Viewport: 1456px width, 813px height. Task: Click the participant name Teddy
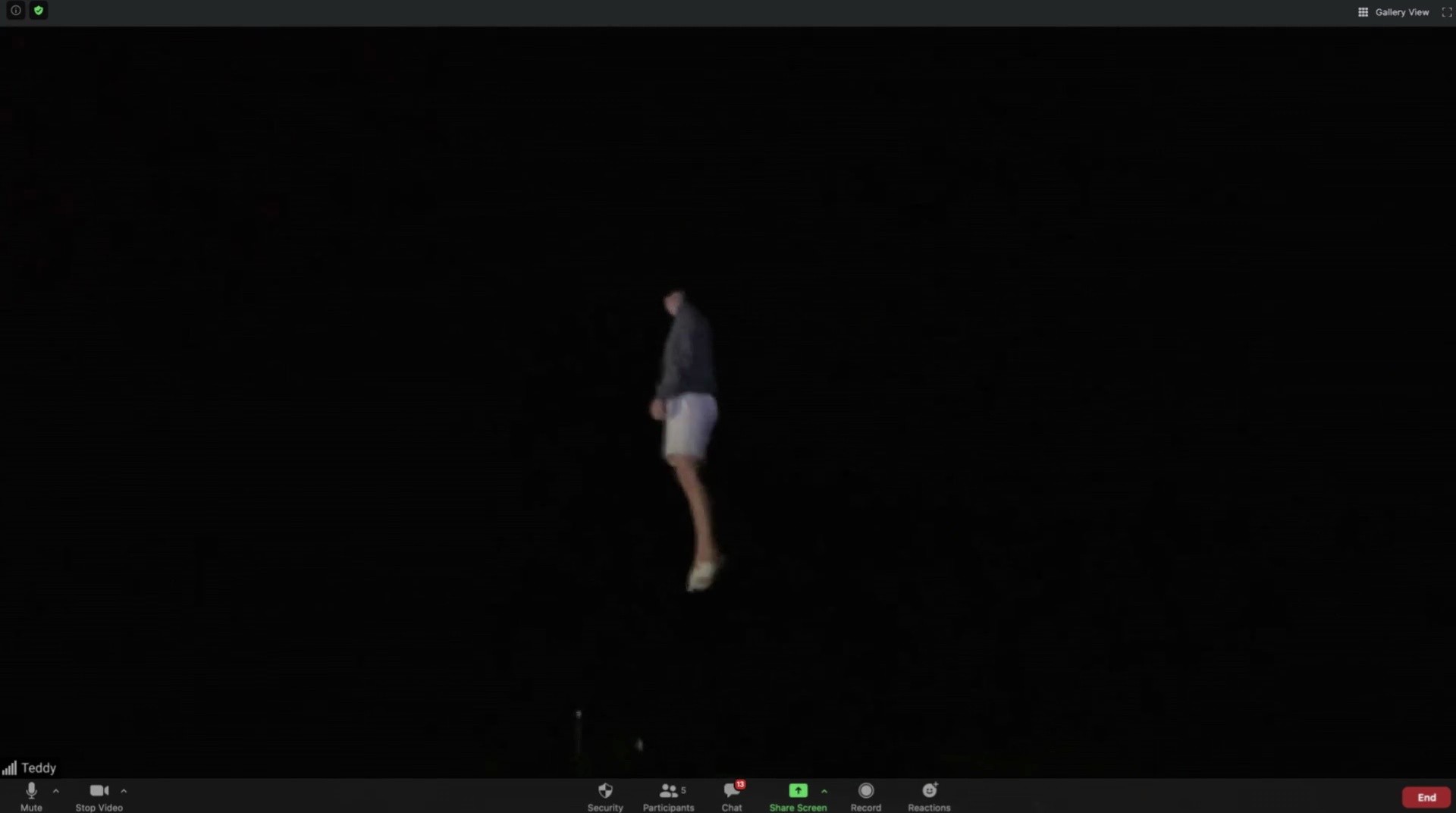[39, 767]
